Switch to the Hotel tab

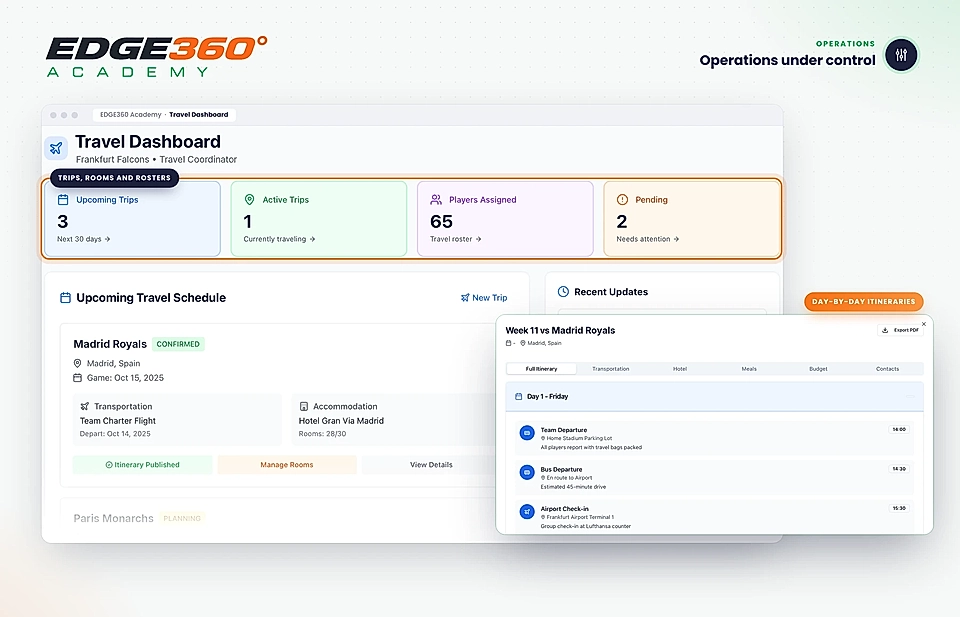[x=680, y=369]
